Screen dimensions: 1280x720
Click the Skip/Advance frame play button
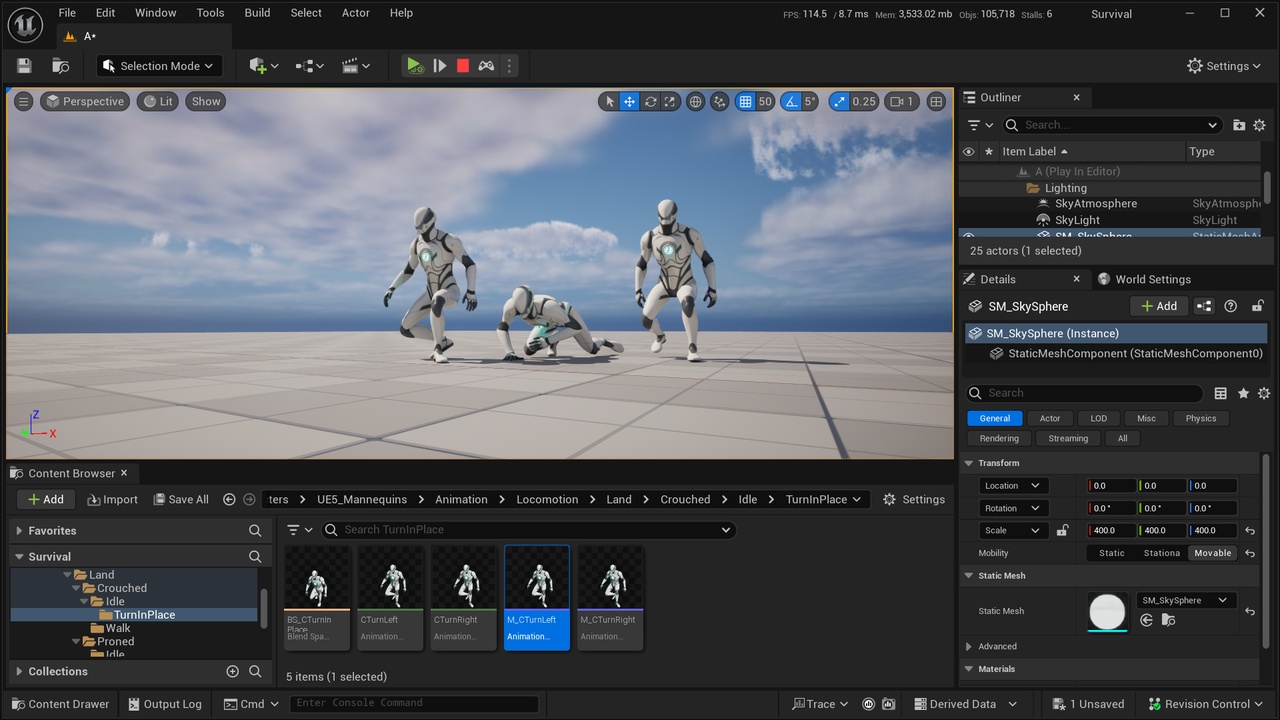click(439, 66)
